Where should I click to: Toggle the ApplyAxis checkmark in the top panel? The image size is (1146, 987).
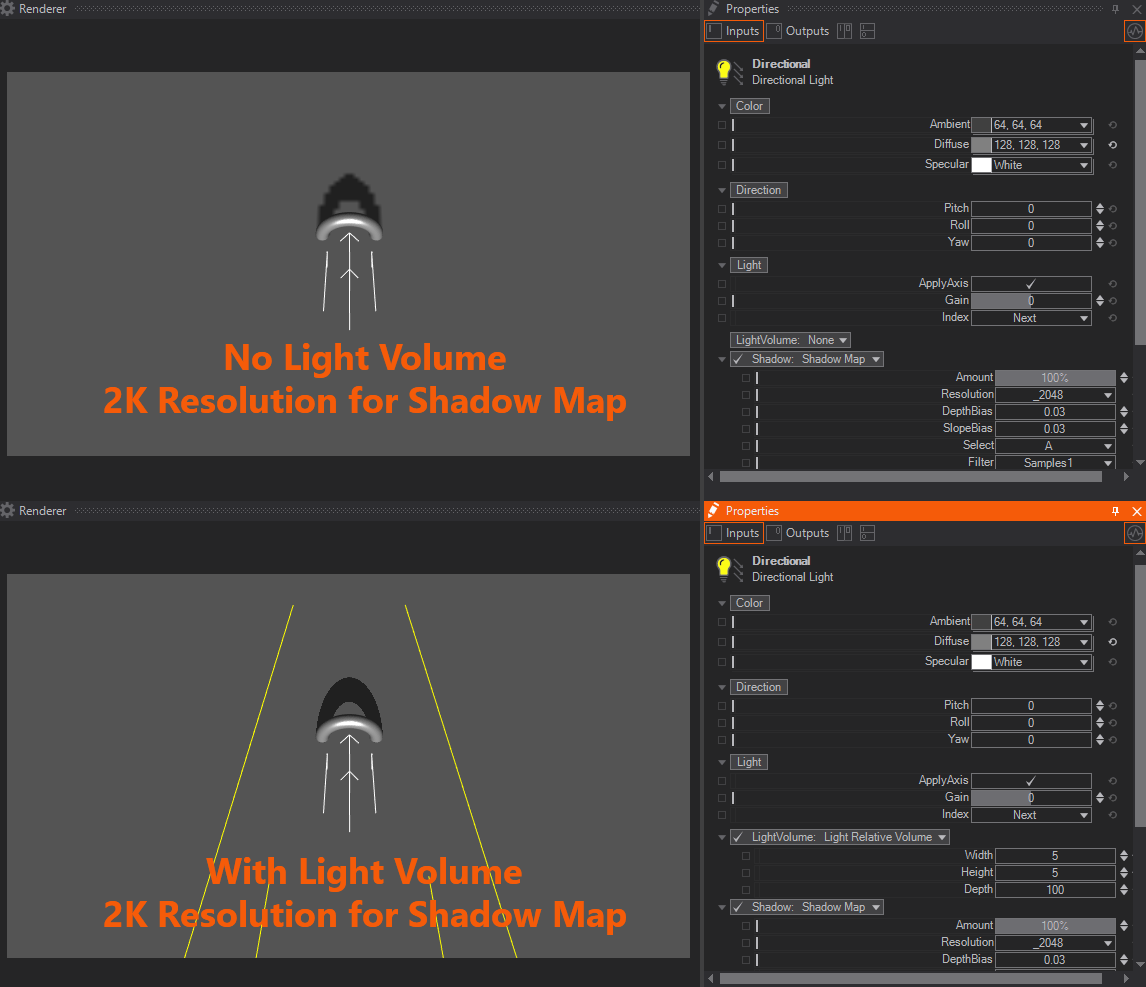click(x=1031, y=284)
